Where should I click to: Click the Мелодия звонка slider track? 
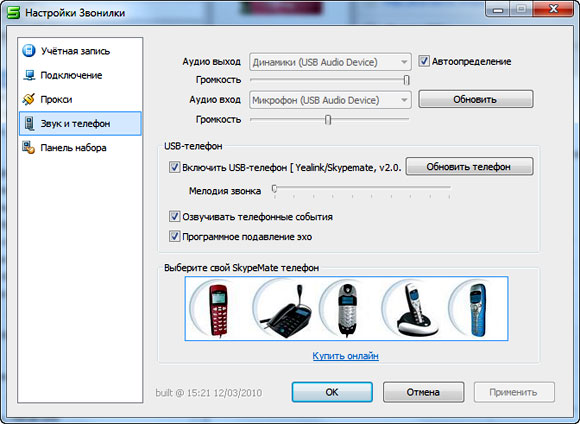click(x=362, y=188)
